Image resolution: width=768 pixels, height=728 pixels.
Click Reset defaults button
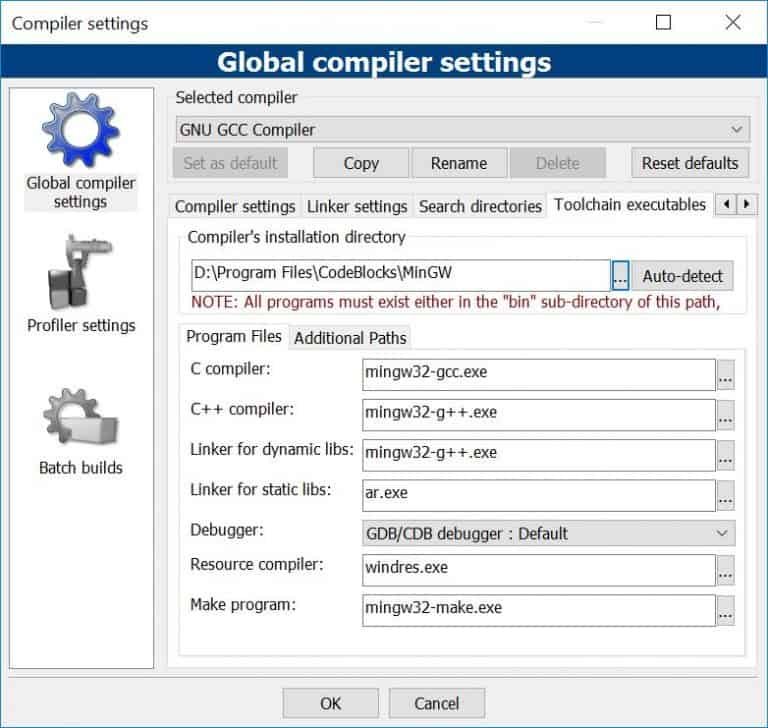point(690,163)
